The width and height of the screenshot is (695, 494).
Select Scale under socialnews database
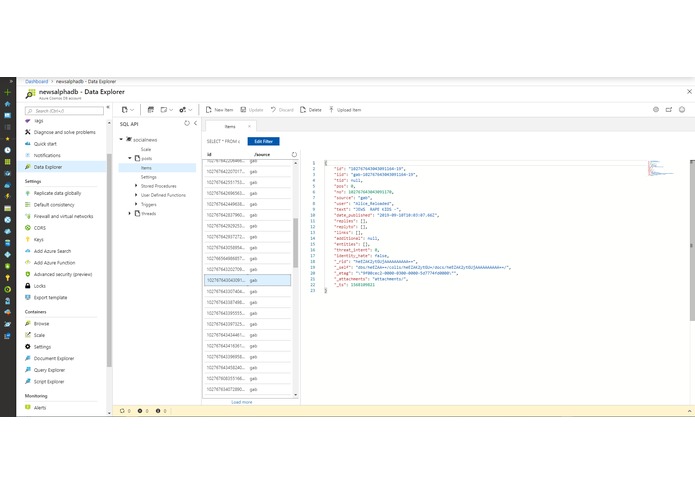click(x=146, y=149)
